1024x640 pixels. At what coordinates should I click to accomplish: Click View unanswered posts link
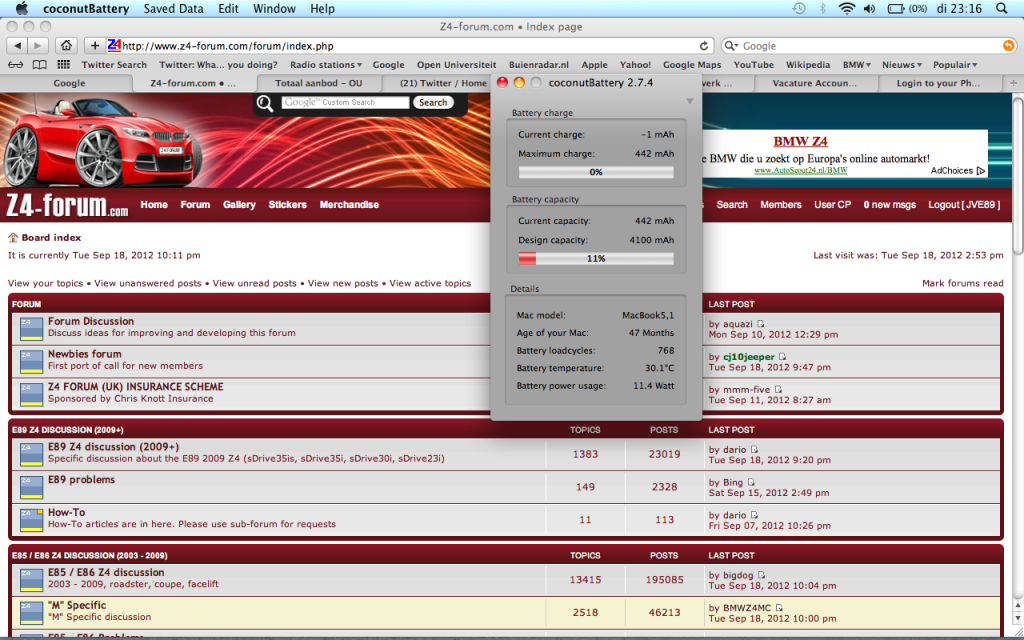point(148,283)
